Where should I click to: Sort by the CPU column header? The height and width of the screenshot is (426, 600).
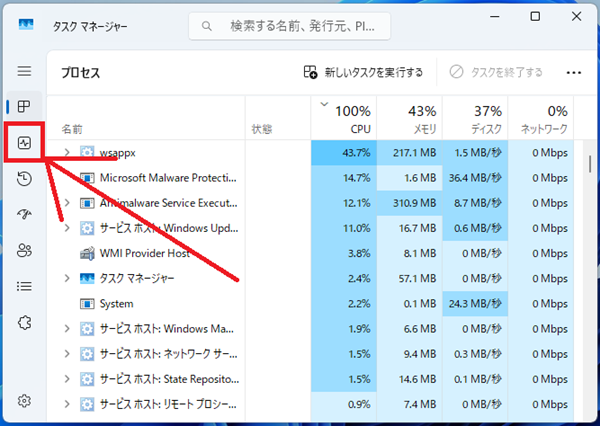tap(344, 118)
